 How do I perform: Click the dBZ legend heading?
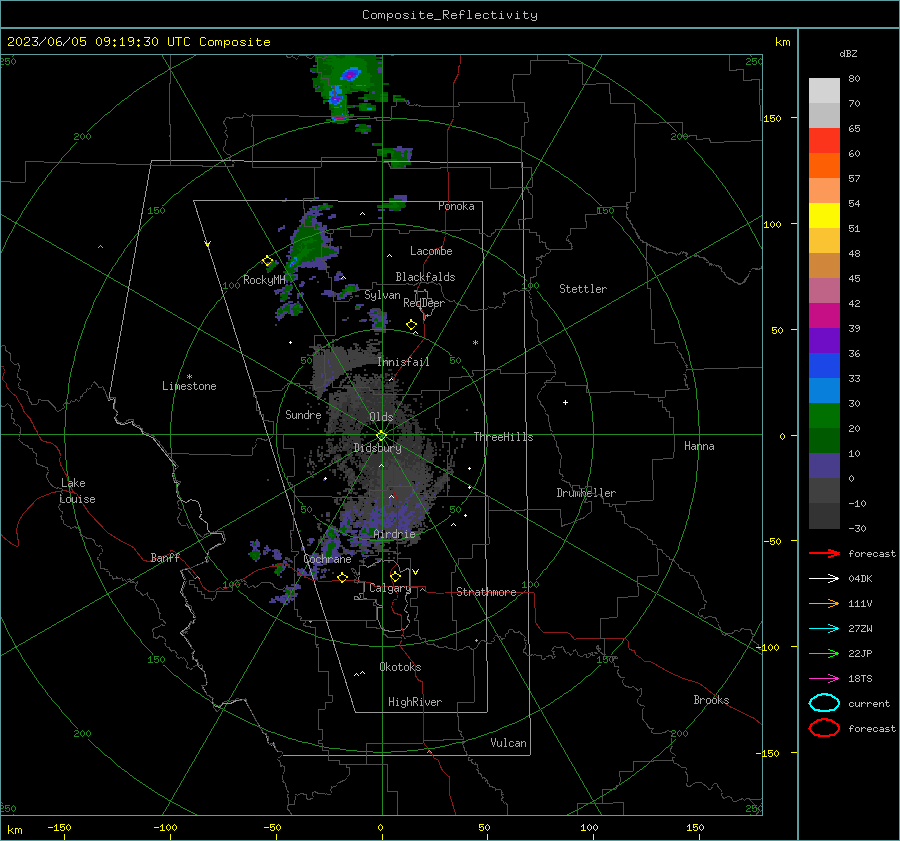[848, 54]
